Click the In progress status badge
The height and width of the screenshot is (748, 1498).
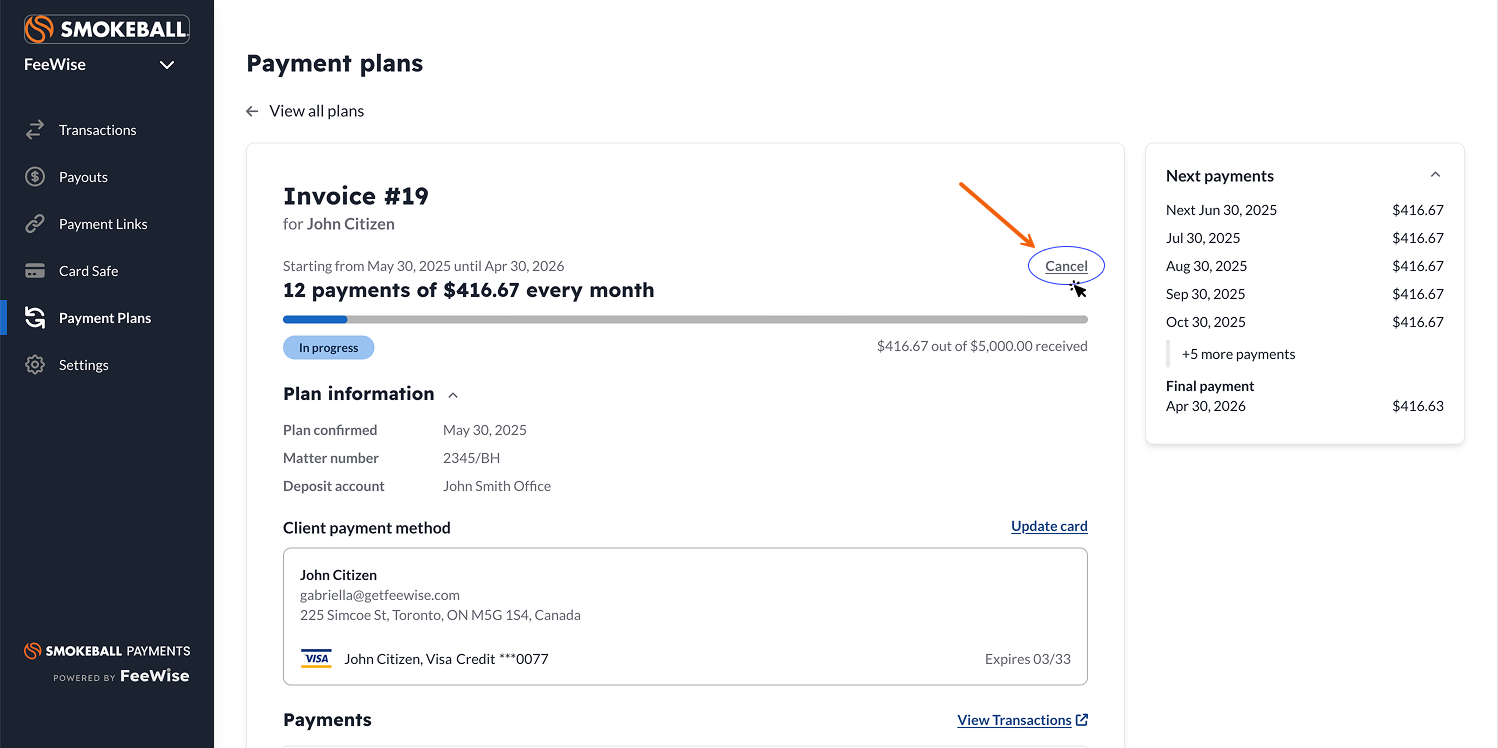click(x=328, y=348)
